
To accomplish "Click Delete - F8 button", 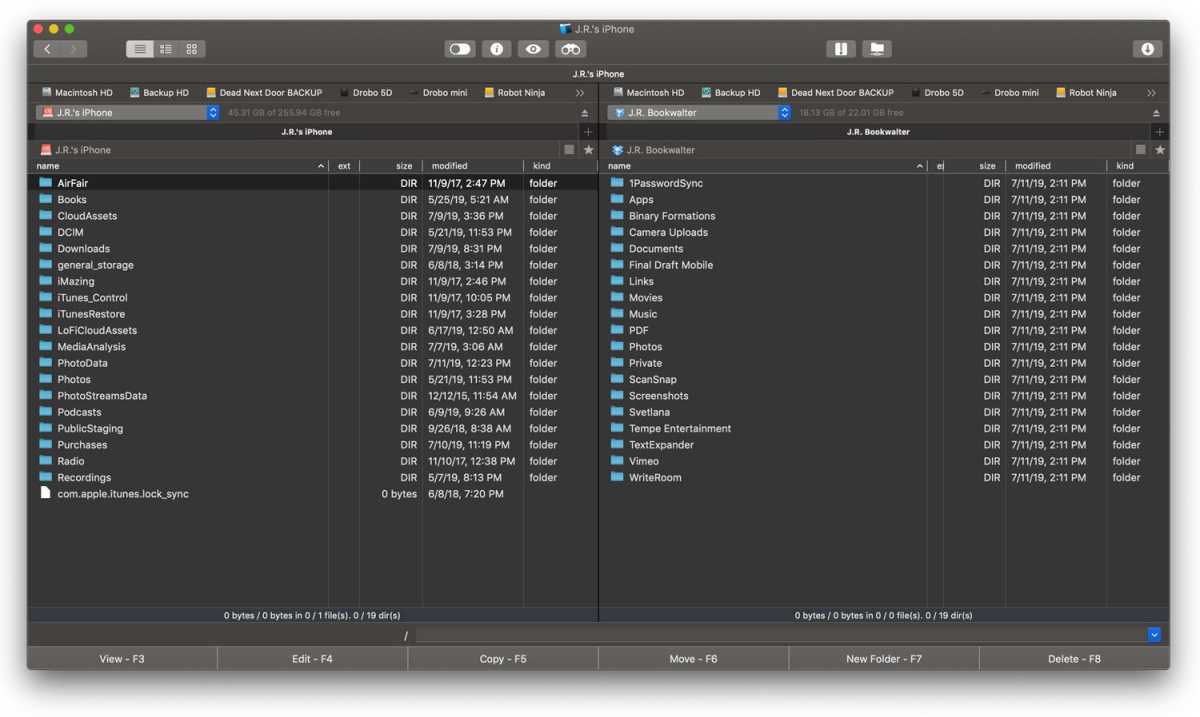I will (x=1074, y=659).
